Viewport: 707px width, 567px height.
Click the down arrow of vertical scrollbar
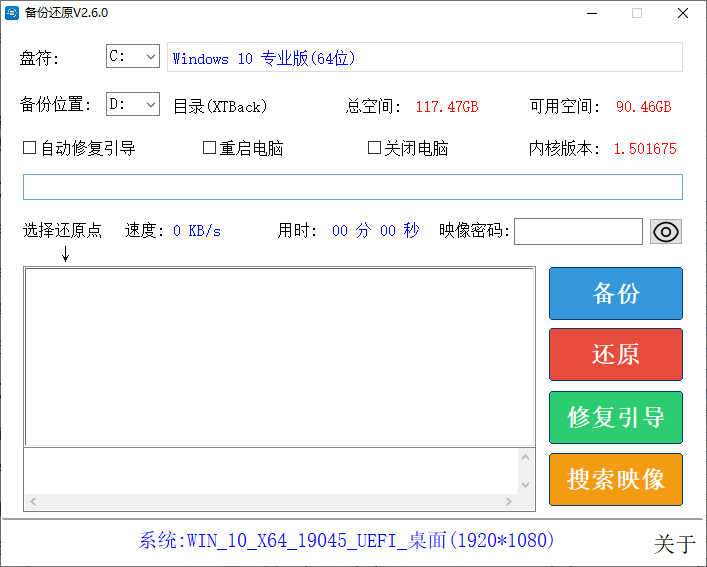coord(526,484)
